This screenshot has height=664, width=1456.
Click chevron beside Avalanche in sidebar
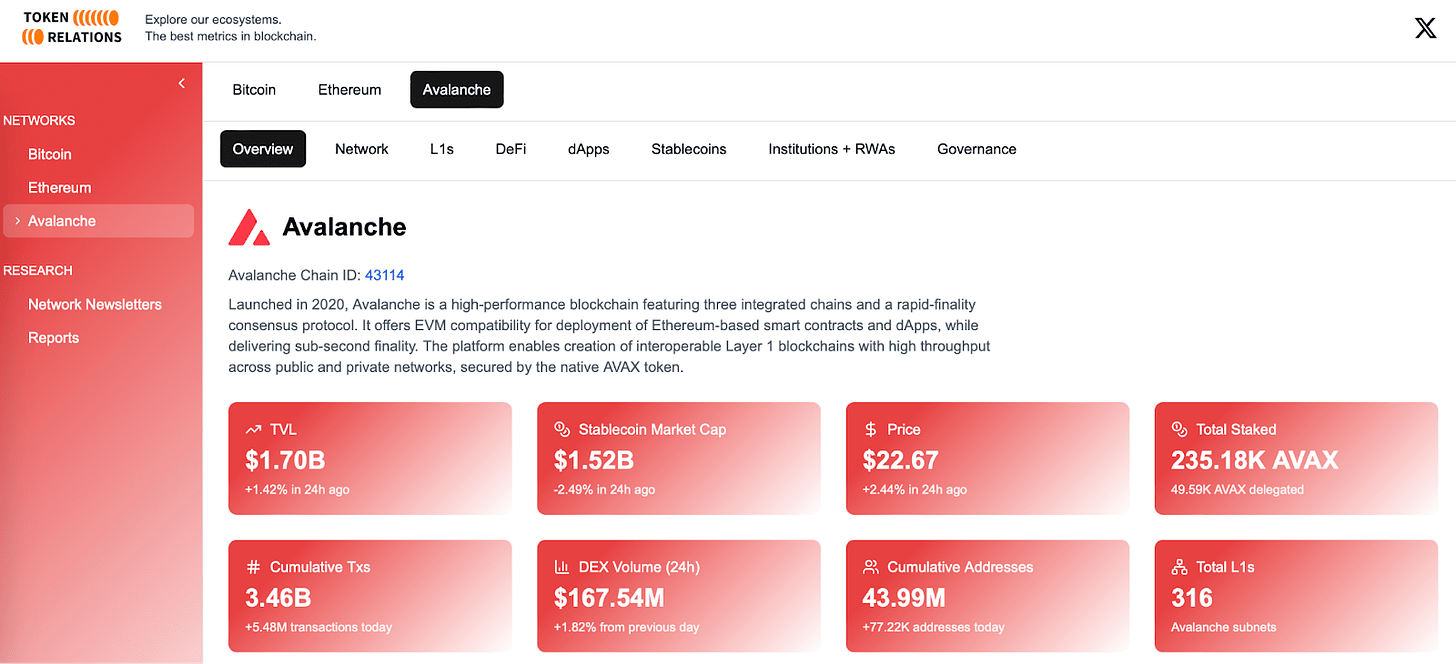pos(17,221)
